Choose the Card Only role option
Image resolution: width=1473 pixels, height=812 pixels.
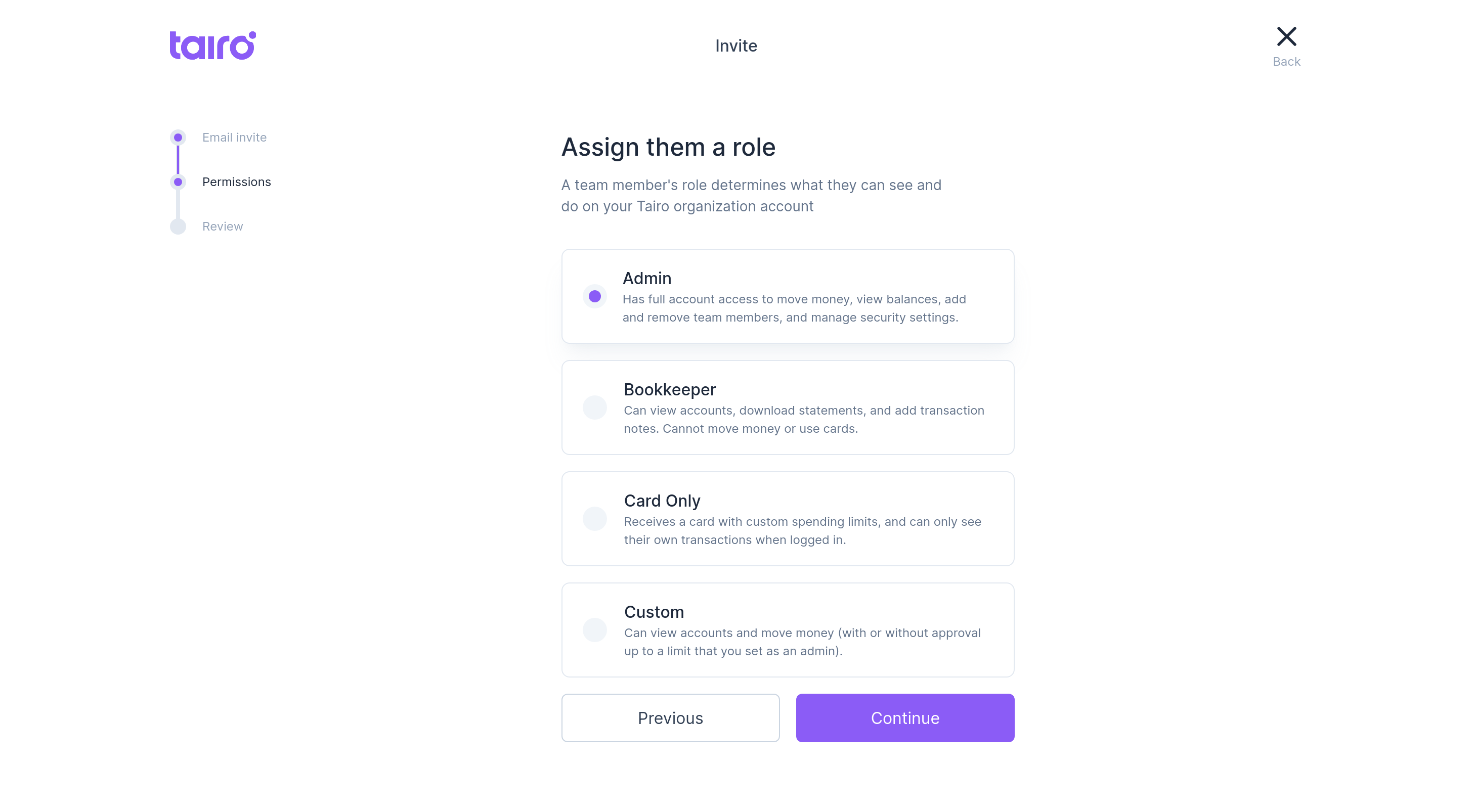tap(595, 518)
